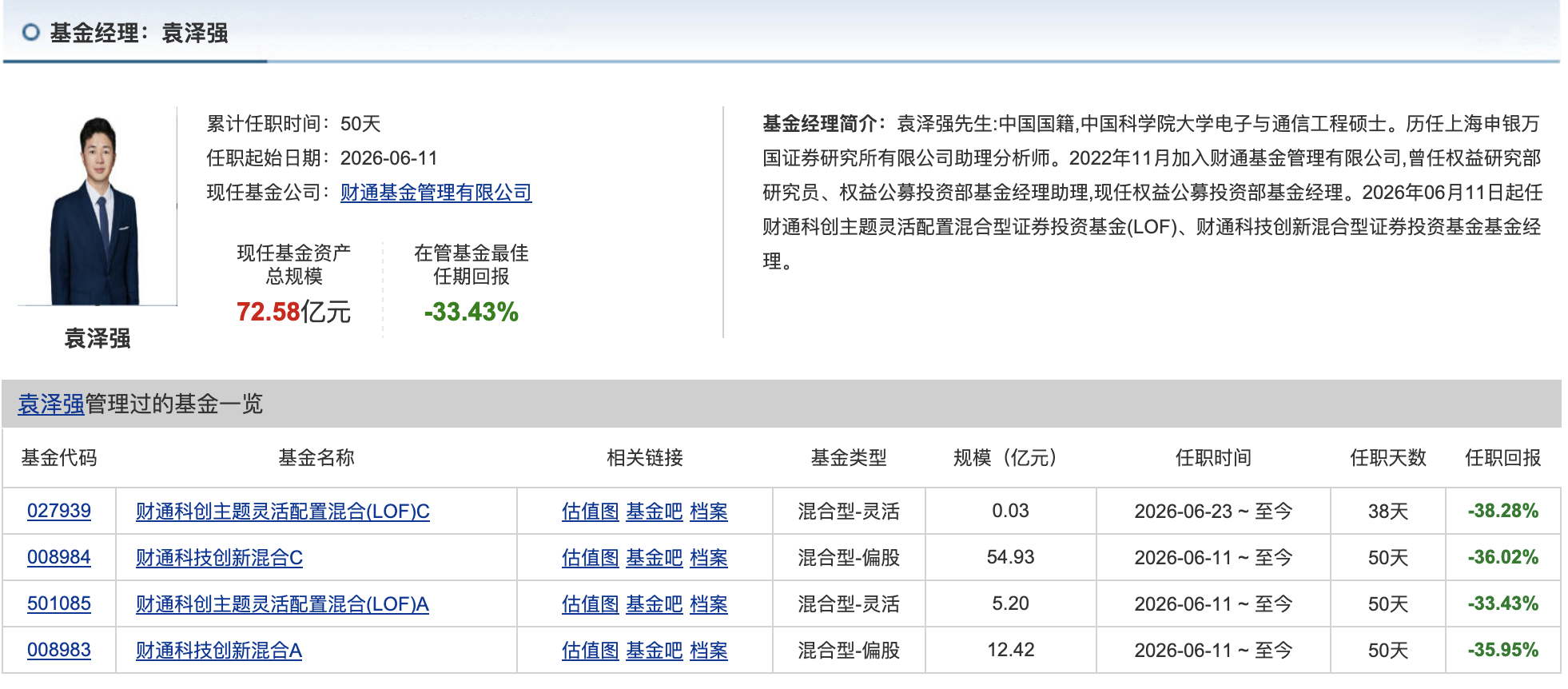Image resolution: width=1568 pixels, height=689 pixels.
Task: Open fund code 008984
Action: coord(59,557)
